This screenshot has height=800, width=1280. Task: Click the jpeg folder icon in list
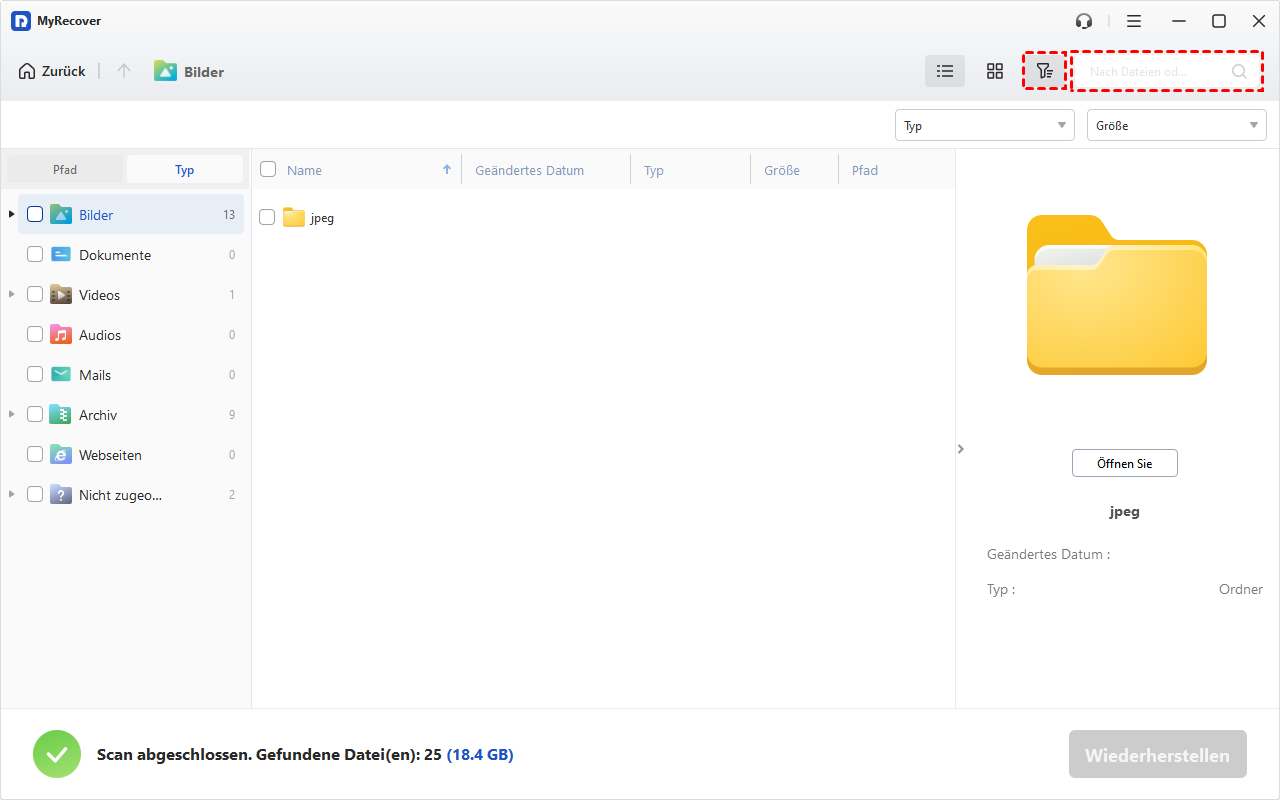[293, 217]
